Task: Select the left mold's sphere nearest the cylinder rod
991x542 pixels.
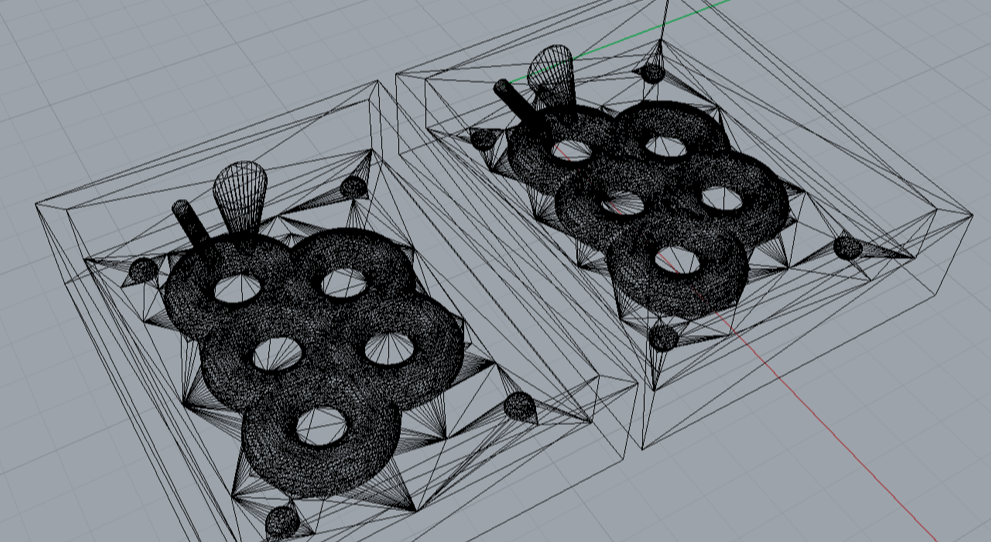Action: (x=144, y=270)
